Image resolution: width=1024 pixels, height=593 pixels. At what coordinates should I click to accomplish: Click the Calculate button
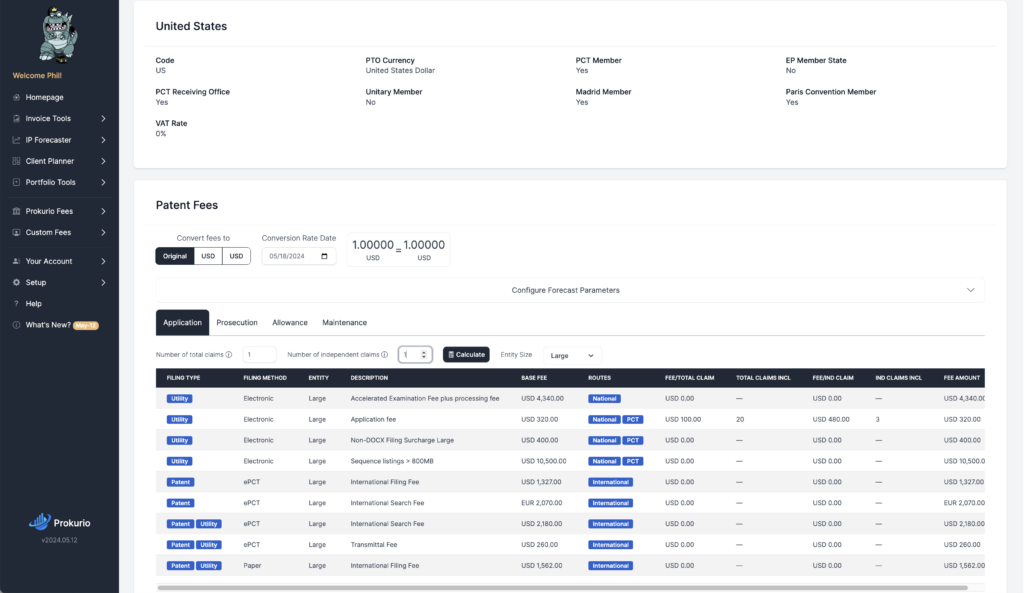(x=466, y=355)
